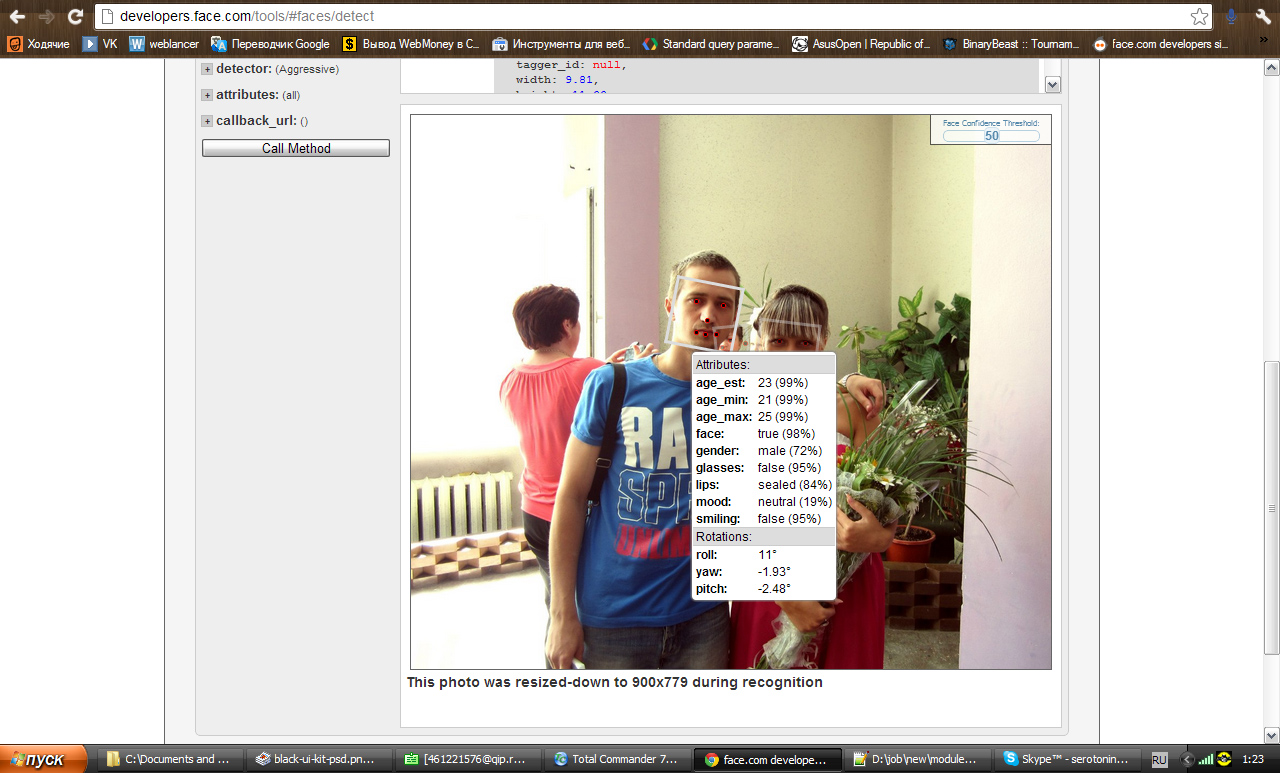Click the roll 11° value
This screenshot has width=1280, height=773.
[767, 555]
